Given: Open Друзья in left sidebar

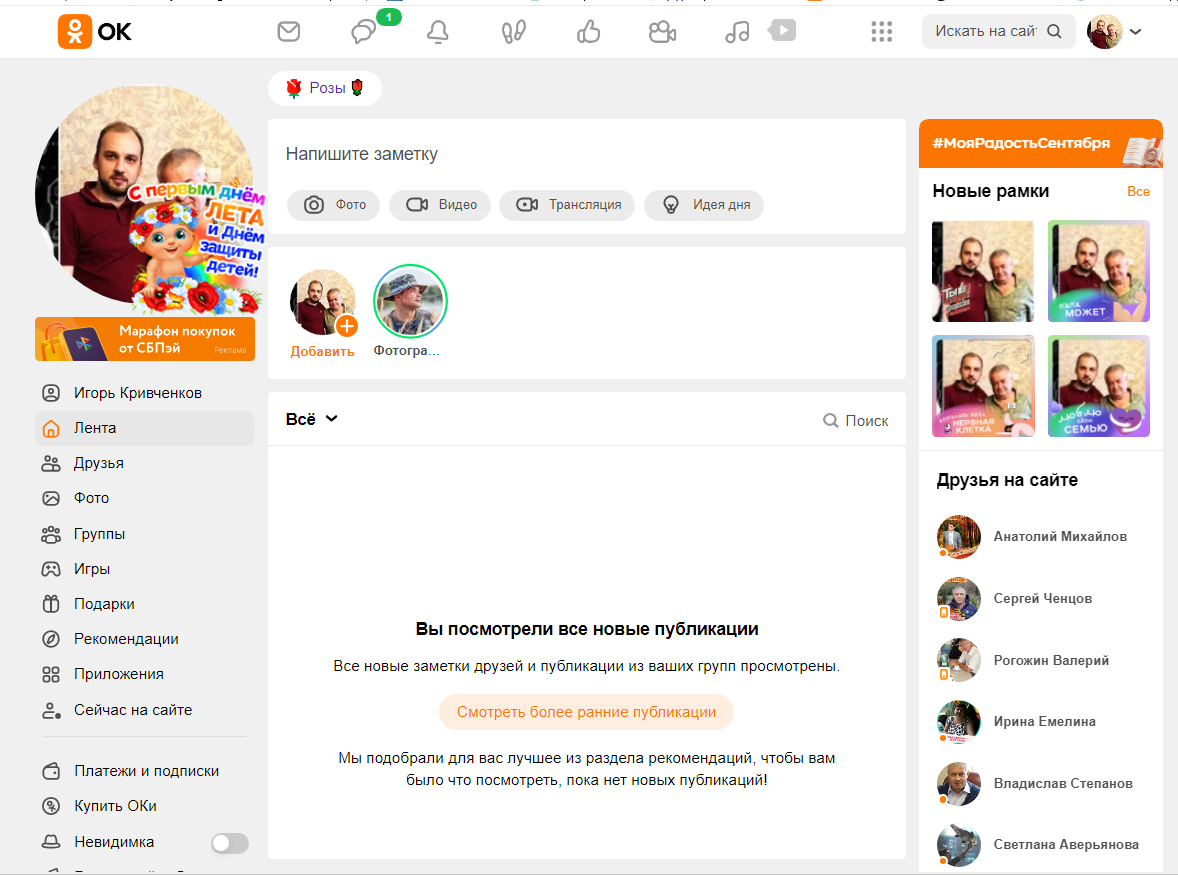Looking at the screenshot, I should coord(98,463).
